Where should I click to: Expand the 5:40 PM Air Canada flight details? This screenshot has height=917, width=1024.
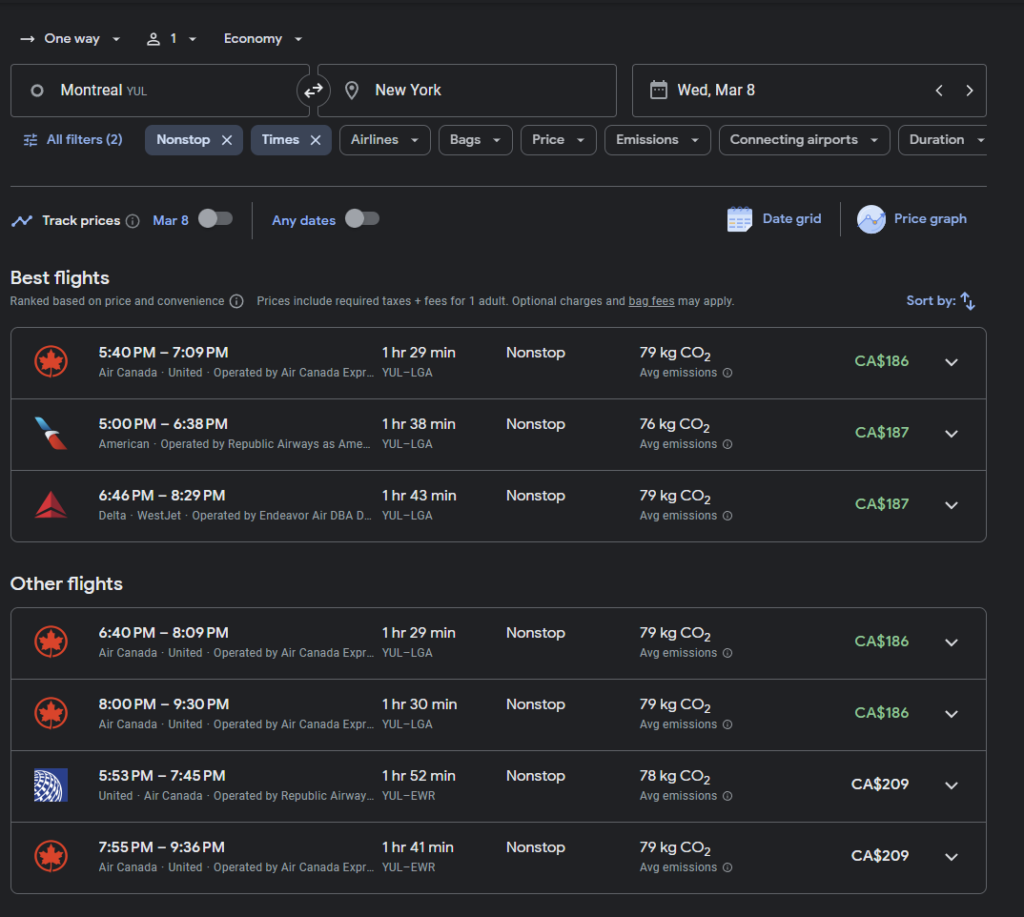click(x=951, y=362)
